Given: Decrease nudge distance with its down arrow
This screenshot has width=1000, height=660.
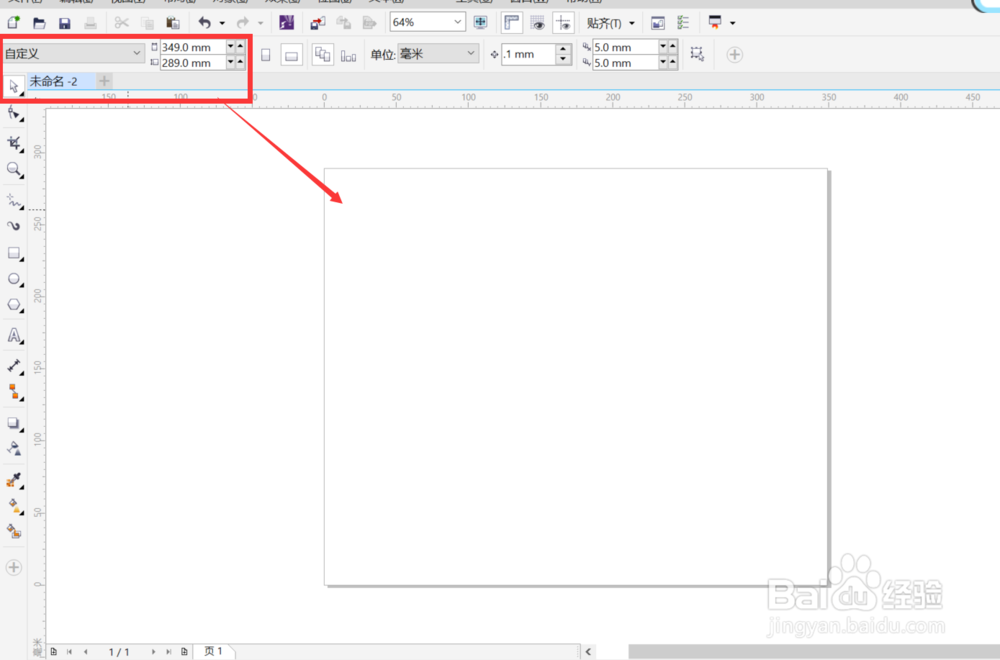Looking at the screenshot, I should coord(562,59).
